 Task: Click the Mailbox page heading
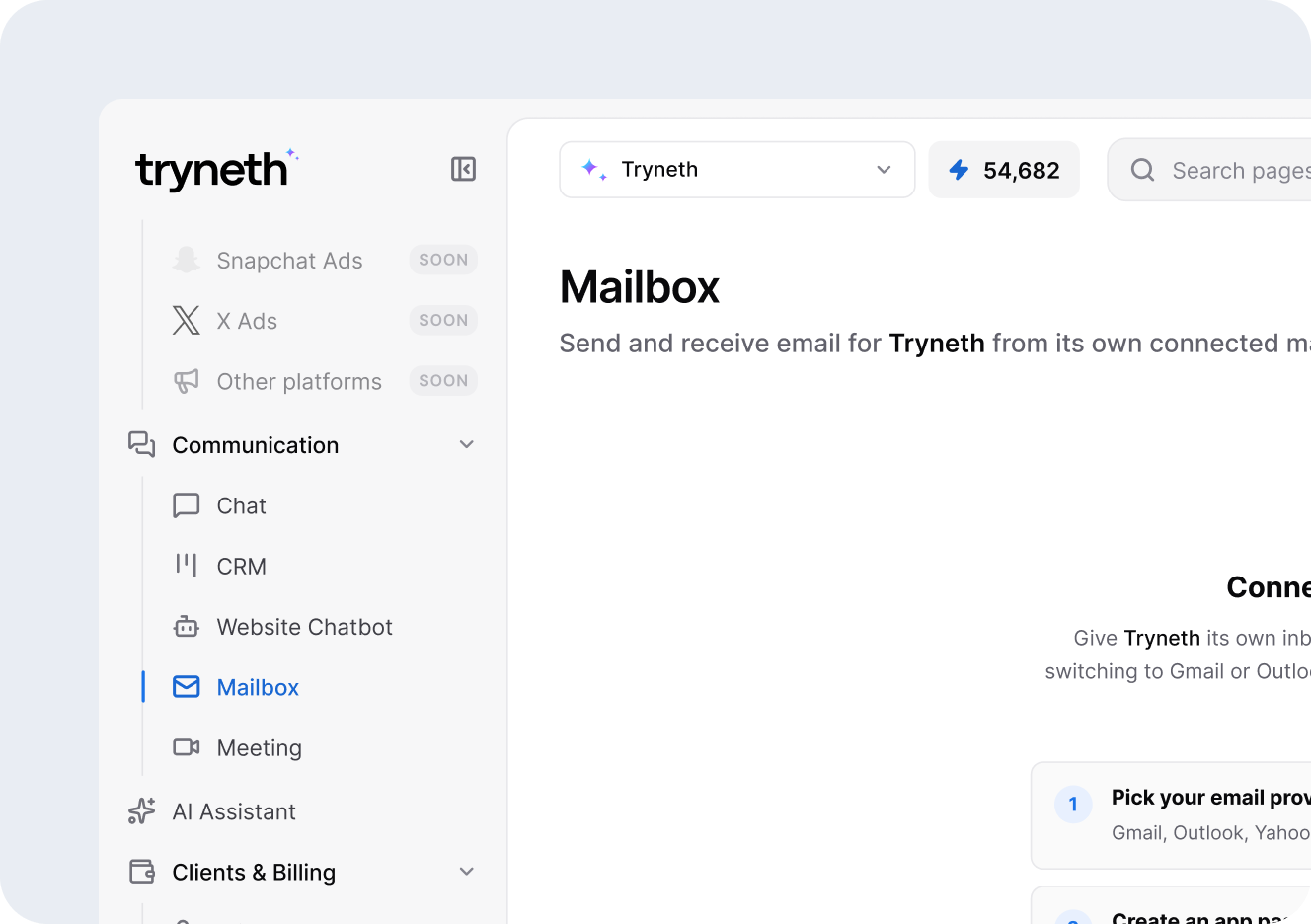[640, 287]
